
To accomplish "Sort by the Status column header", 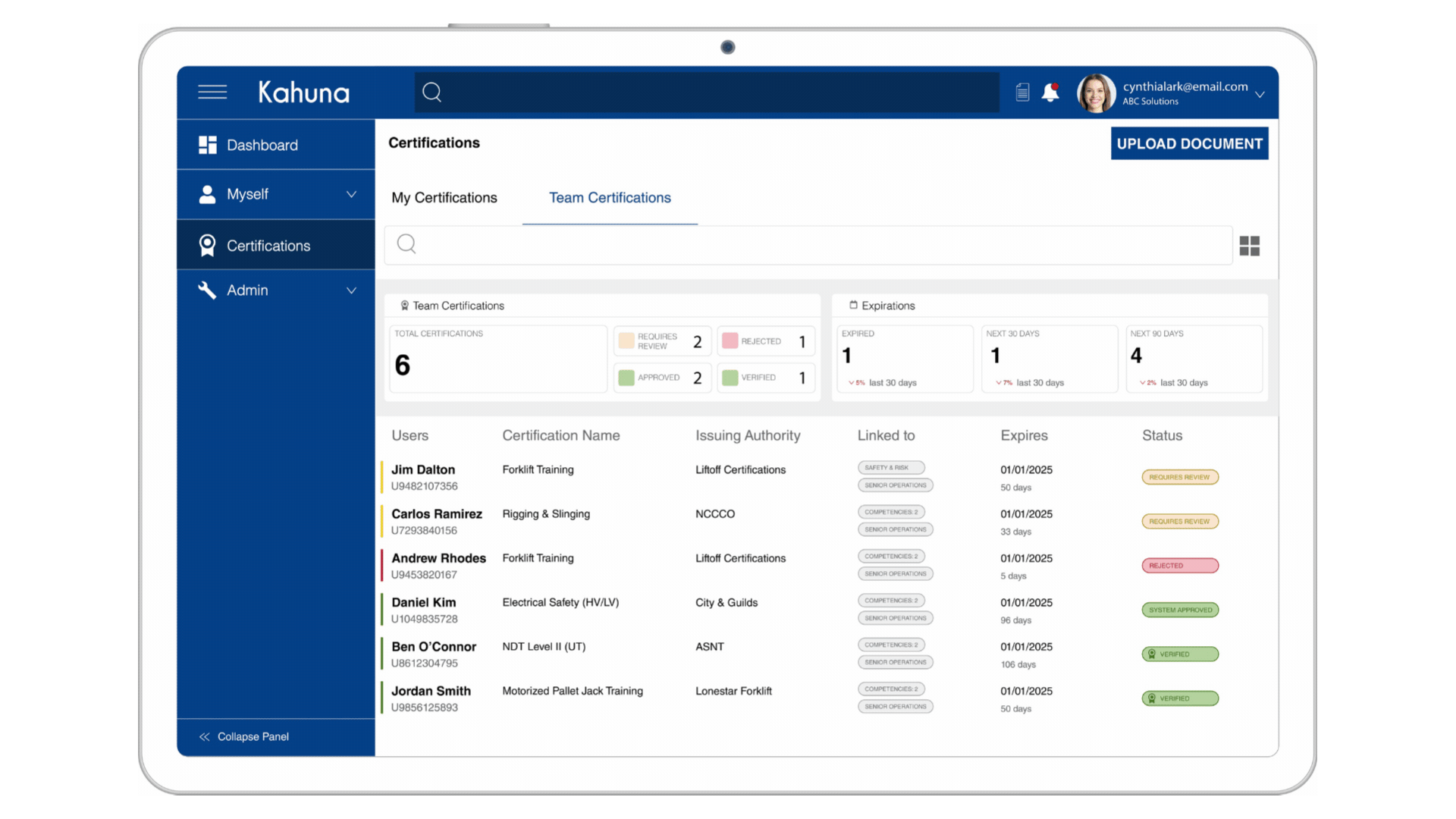I will [1163, 435].
